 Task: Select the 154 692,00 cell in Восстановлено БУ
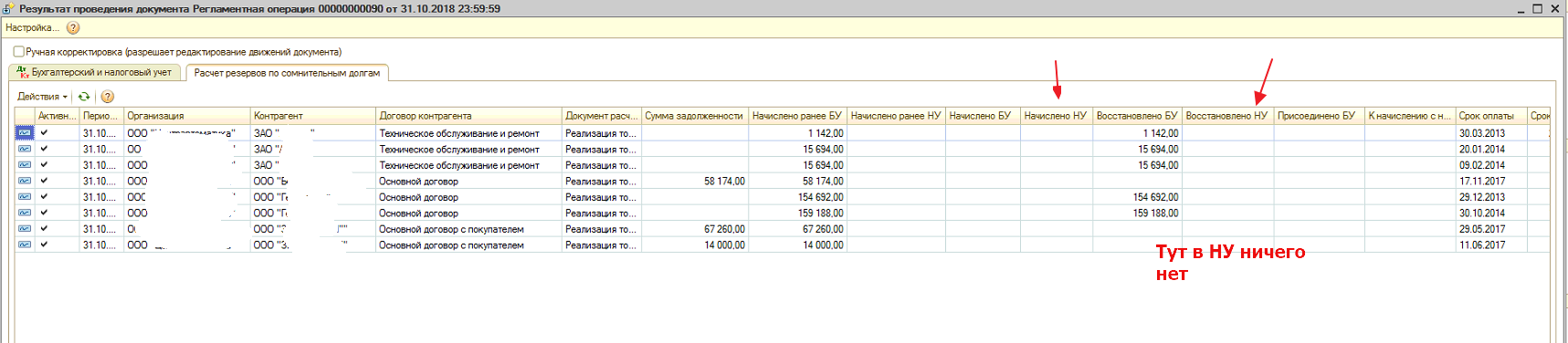click(1137, 197)
